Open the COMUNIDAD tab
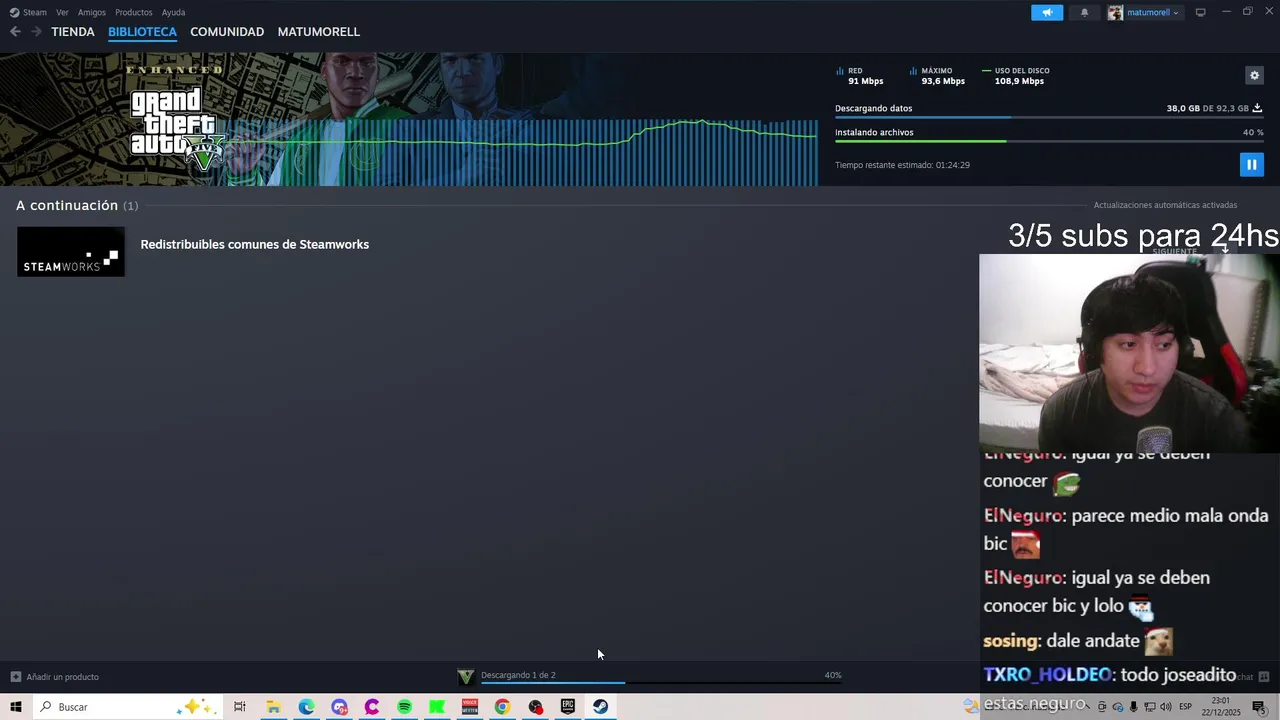The height and width of the screenshot is (720, 1280). coord(227,32)
